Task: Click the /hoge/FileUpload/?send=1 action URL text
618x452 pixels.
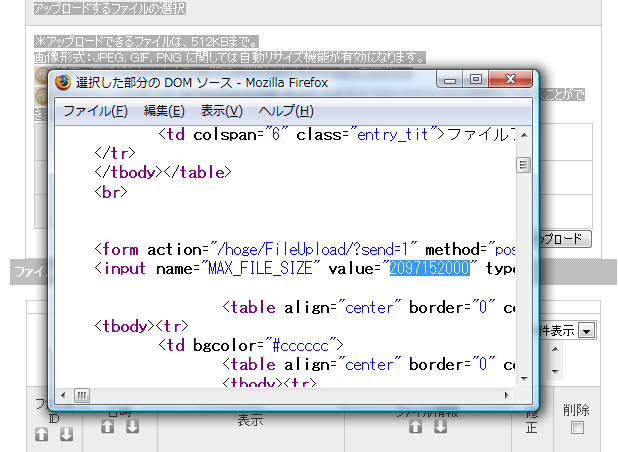Action: click(x=313, y=249)
